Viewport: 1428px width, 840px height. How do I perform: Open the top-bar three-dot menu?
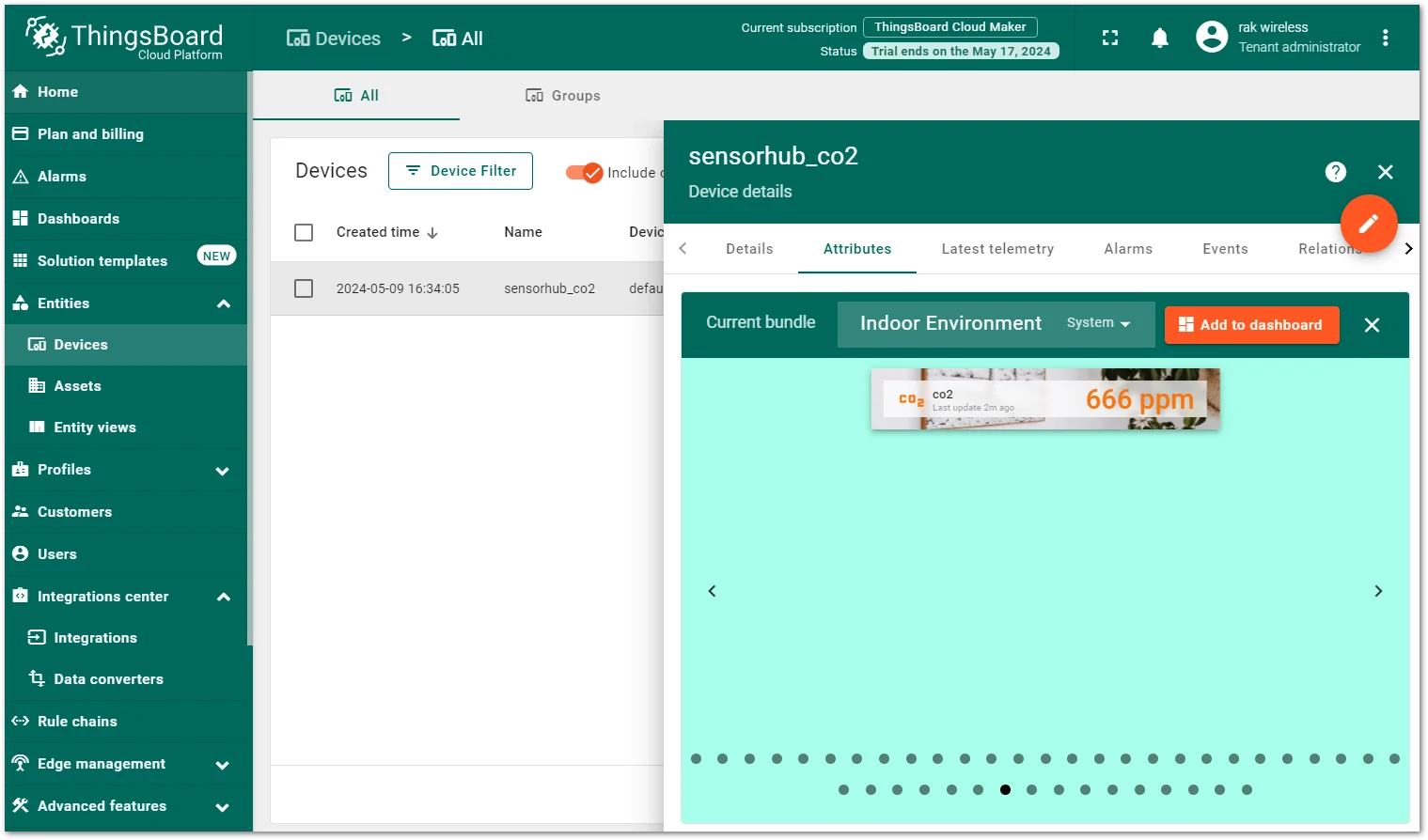1385,38
